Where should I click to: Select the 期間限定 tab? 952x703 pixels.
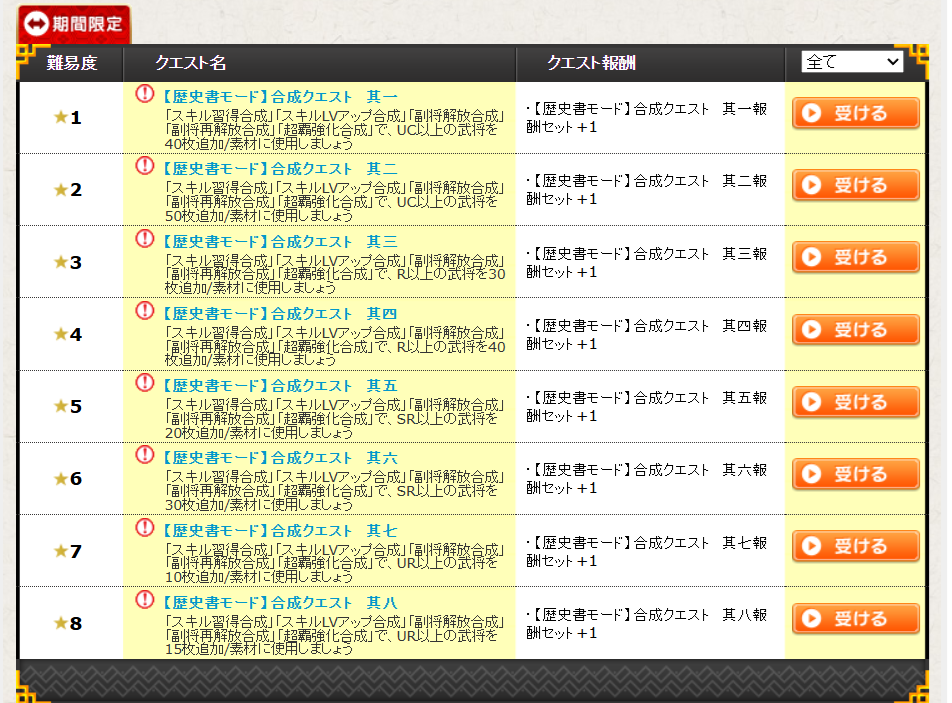[x=75, y=24]
